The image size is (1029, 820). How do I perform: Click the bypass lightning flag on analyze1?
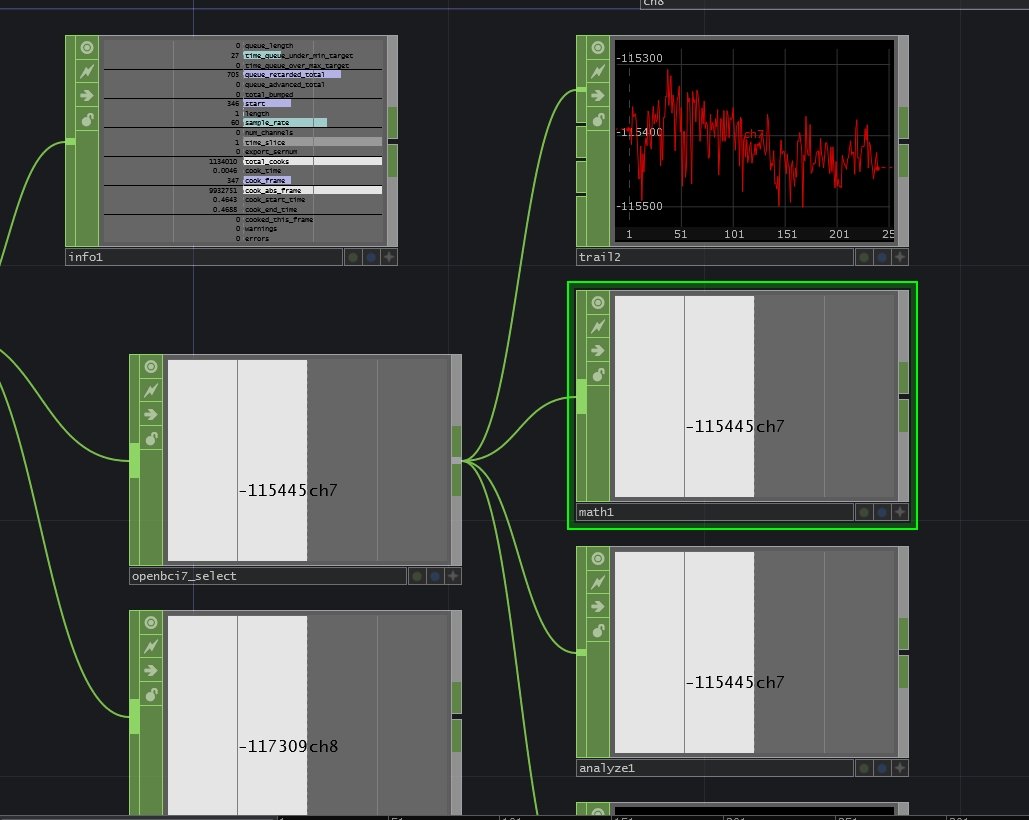pyautogui.click(x=596, y=582)
